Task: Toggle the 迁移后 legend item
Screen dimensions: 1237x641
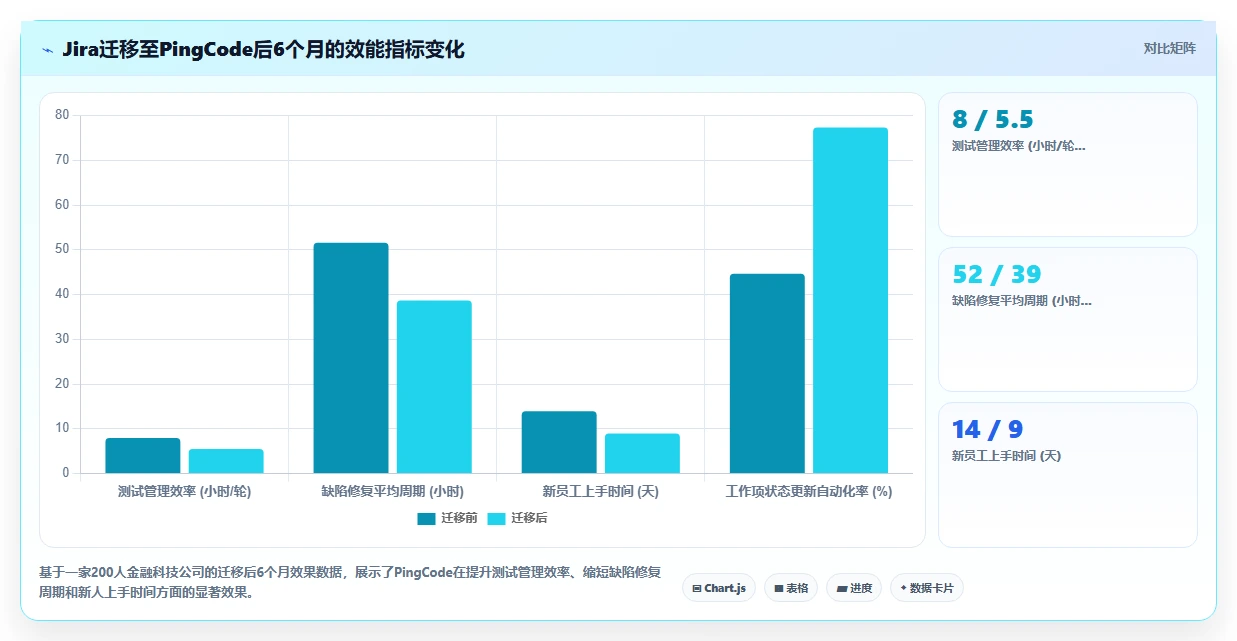Action: [517, 518]
